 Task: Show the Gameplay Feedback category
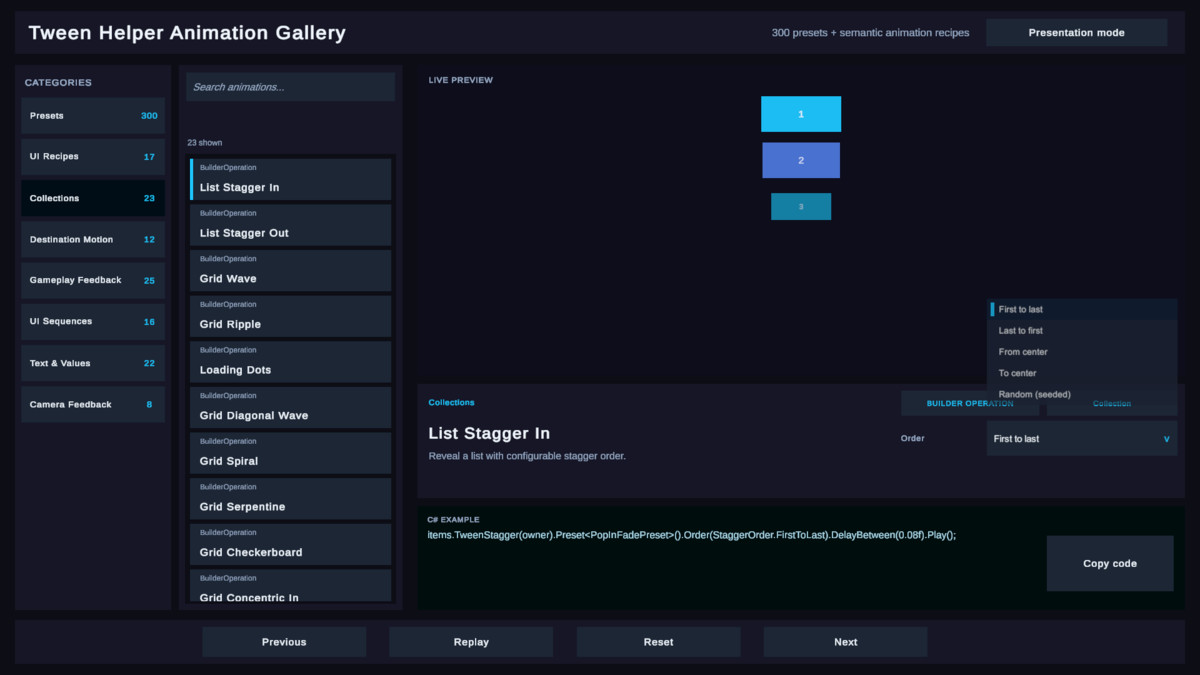click(x=93, y=281)
